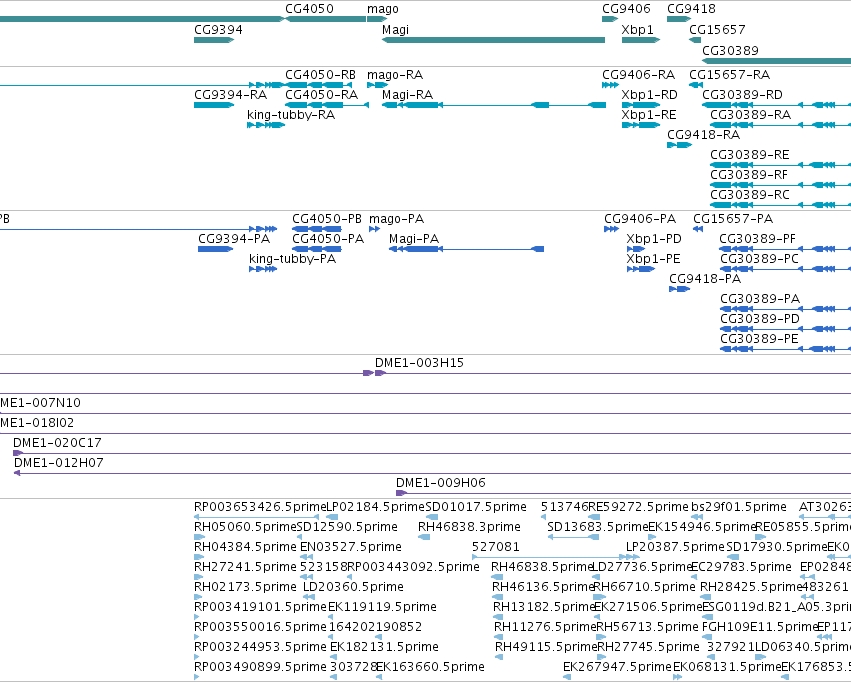Click the mago gene label
851x682 pixels.
click(x=383, y=9)
